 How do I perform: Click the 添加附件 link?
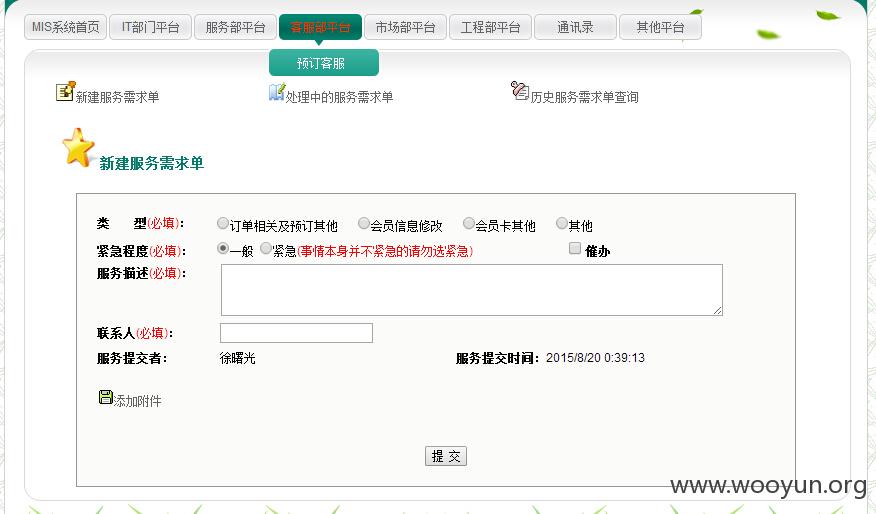[137, 401]
